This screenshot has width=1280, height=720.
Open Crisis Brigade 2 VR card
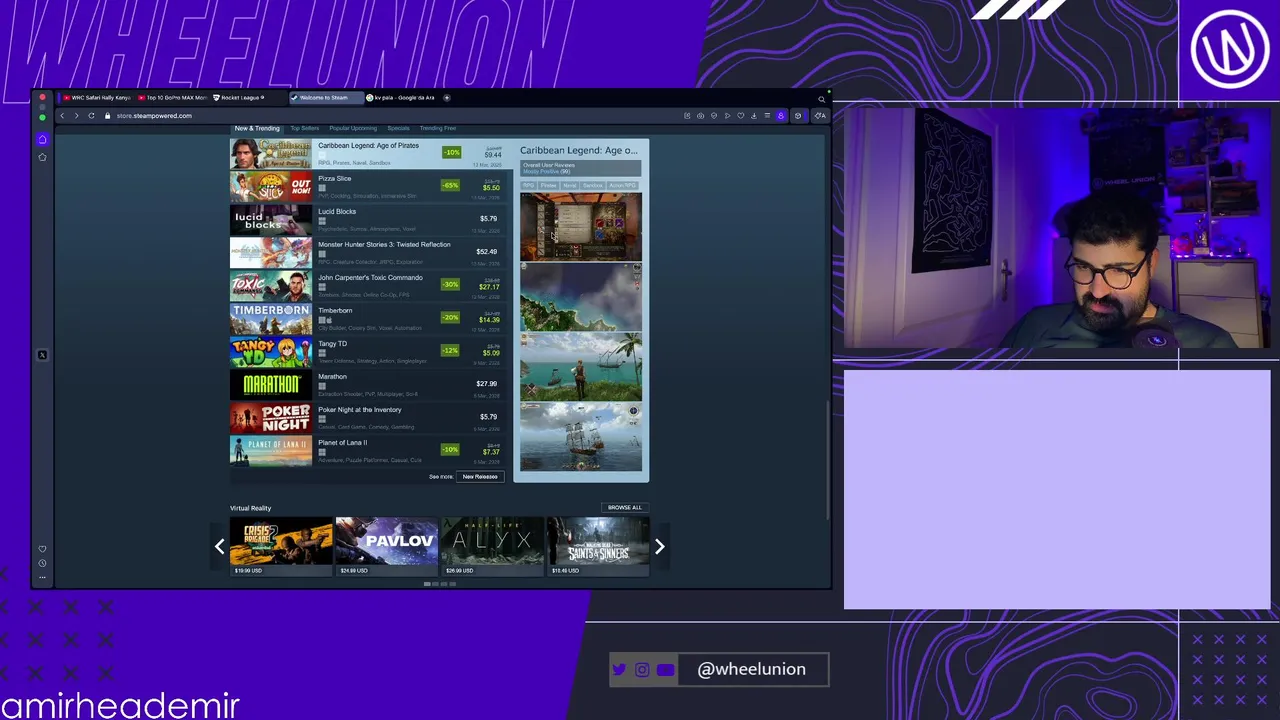281,546
